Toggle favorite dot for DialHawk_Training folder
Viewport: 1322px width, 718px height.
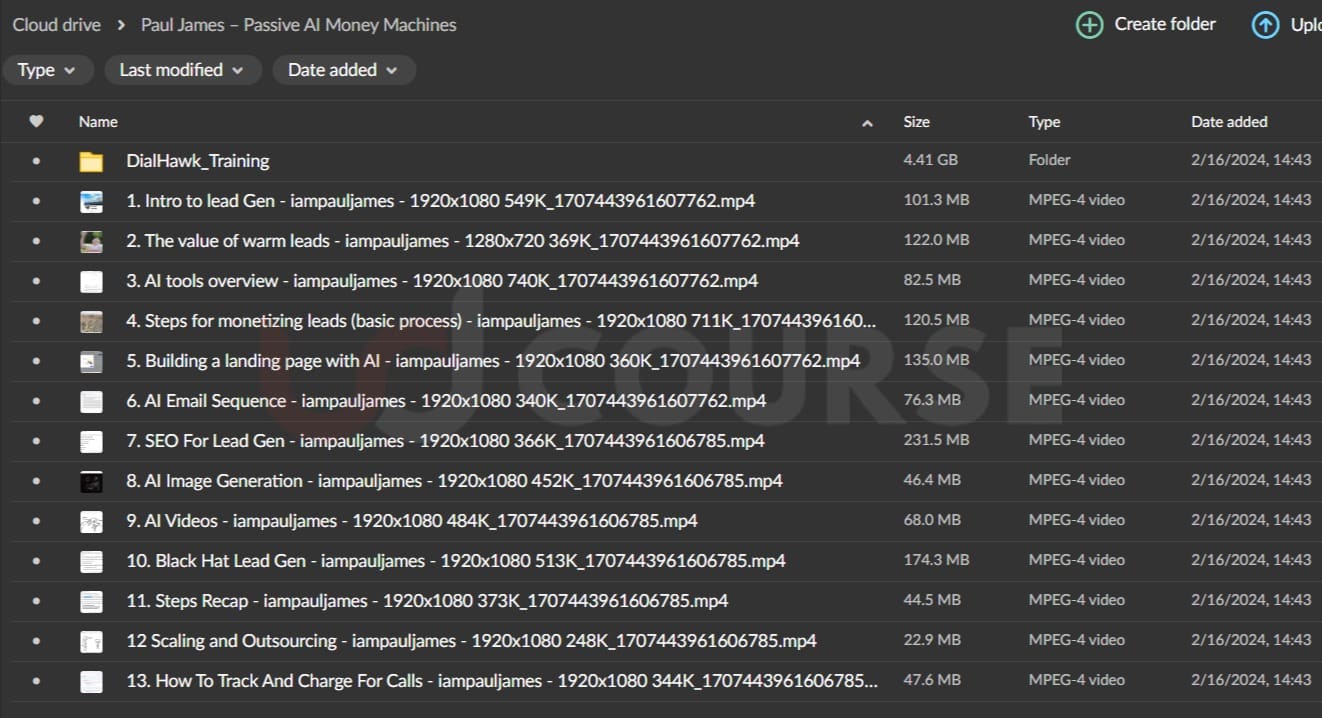(36, 161)
